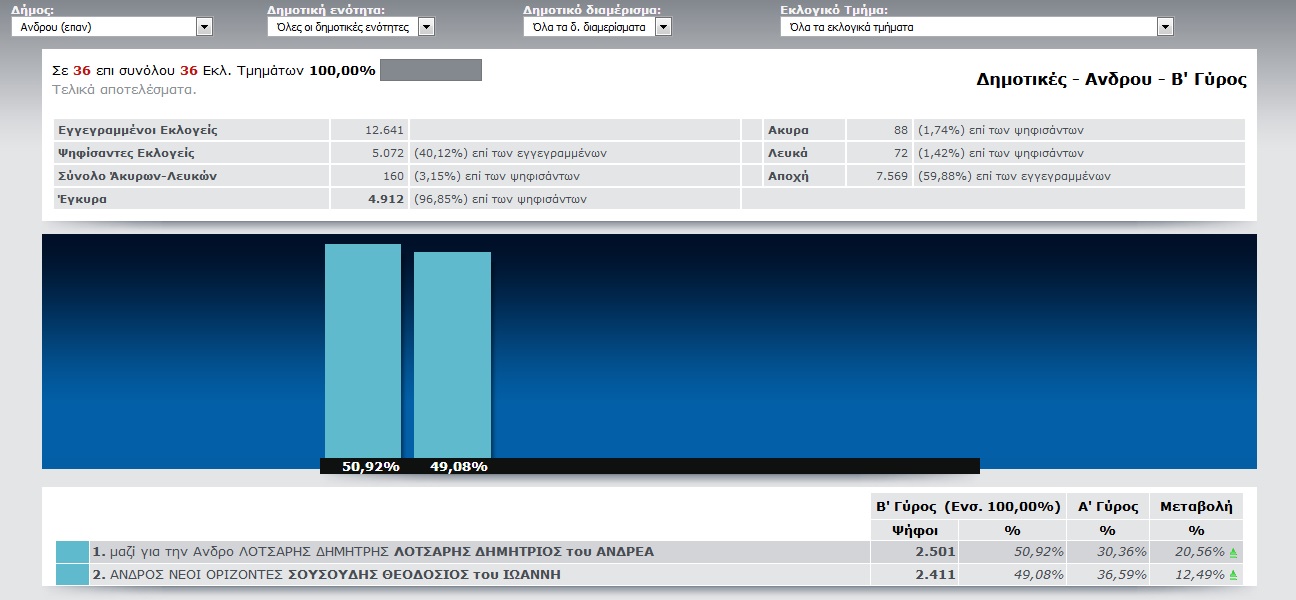Click the Β' Γύρος column header
1296x600 pixels.
(967, 506)
